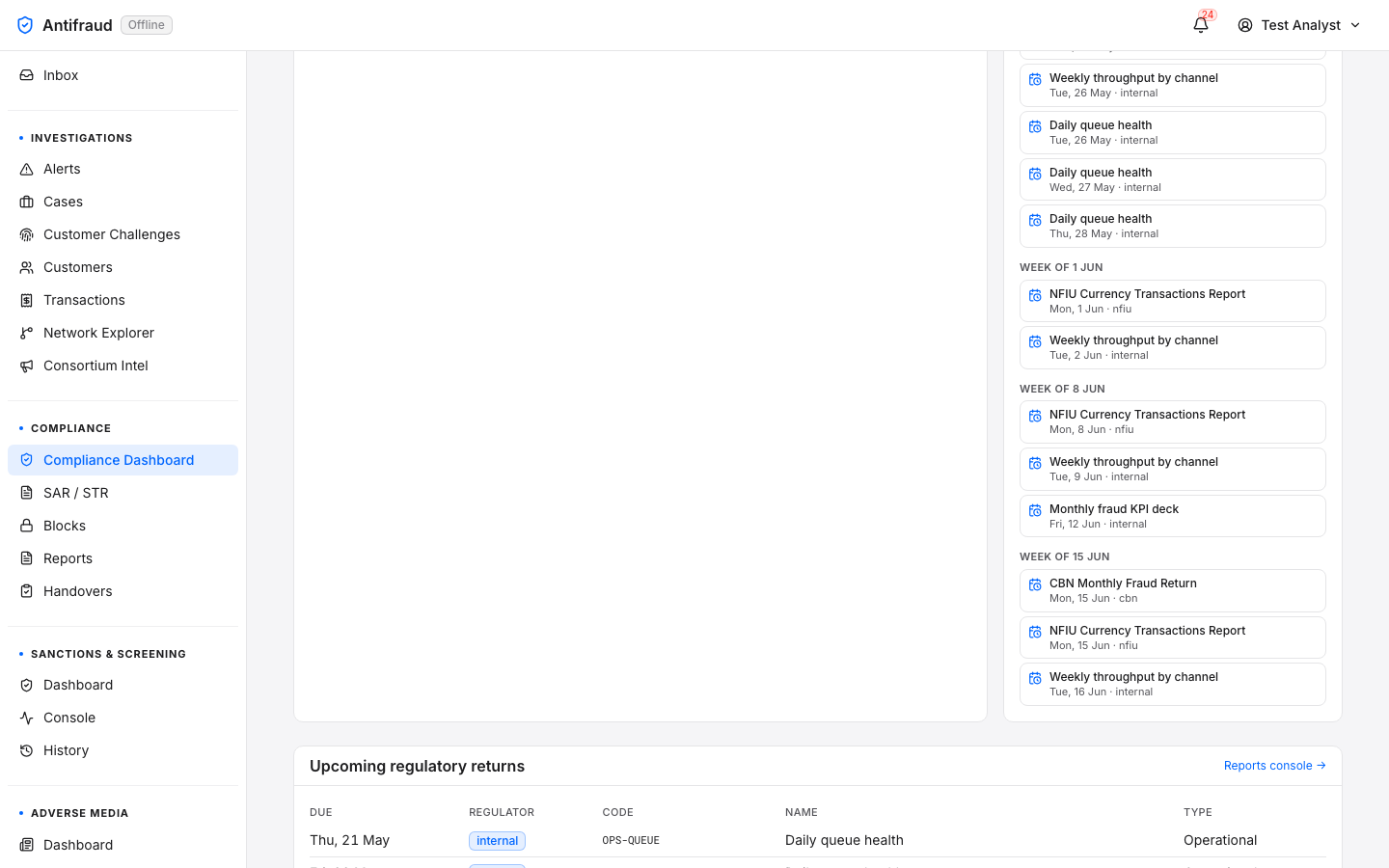The height and width of the screenshot is (868, 1389).
Task: Click the SAR / STR document icon
Action: coord(27,493)
